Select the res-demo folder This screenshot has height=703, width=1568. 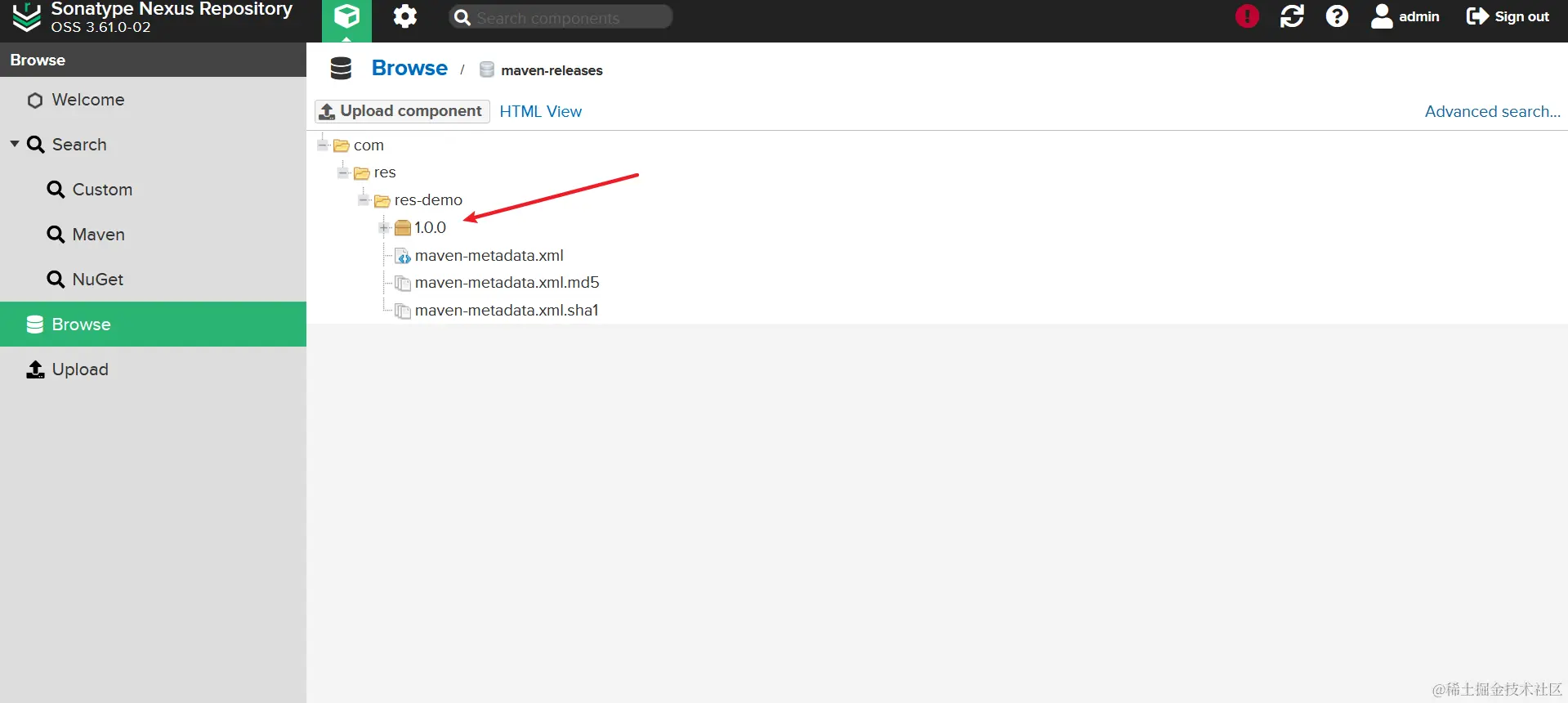pyautogui.click(x=428, y=200)
